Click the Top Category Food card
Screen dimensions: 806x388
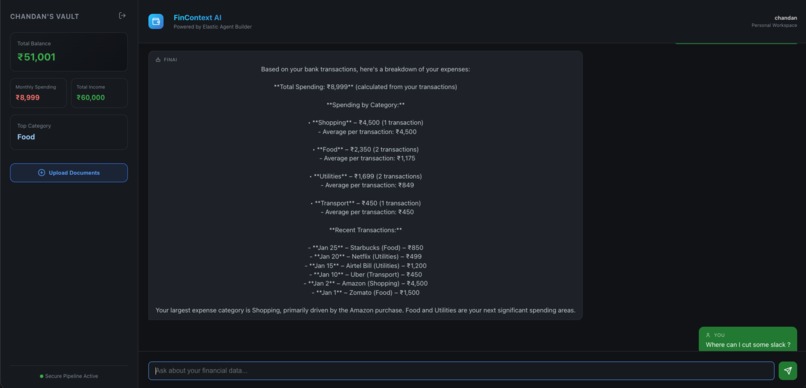69,132
